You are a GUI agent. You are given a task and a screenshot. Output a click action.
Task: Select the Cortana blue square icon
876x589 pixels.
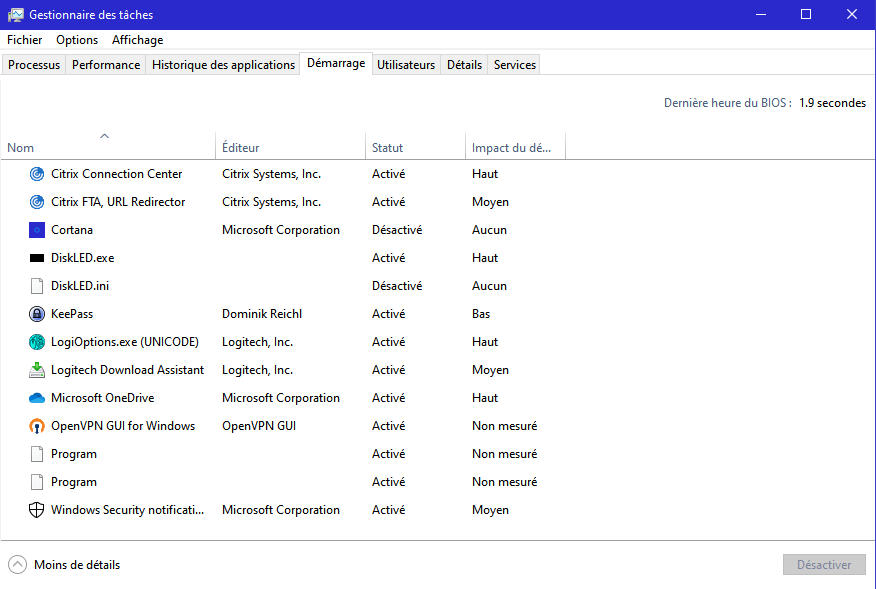click(x=37, y=230)
